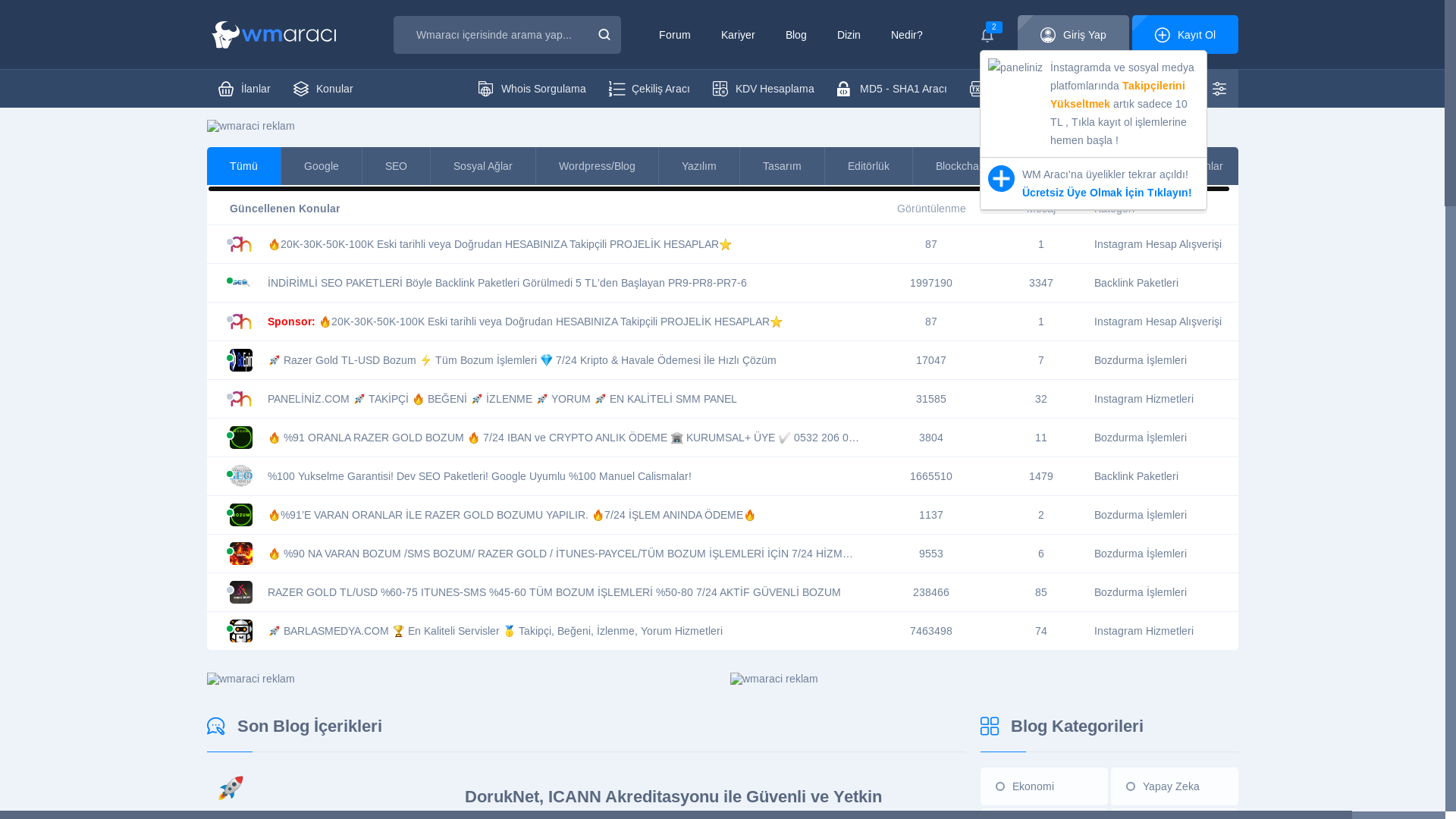Viewport: 1456px width, 819px height.
Task: Open Konular from the sub navigation
Action: click(323, 89)
